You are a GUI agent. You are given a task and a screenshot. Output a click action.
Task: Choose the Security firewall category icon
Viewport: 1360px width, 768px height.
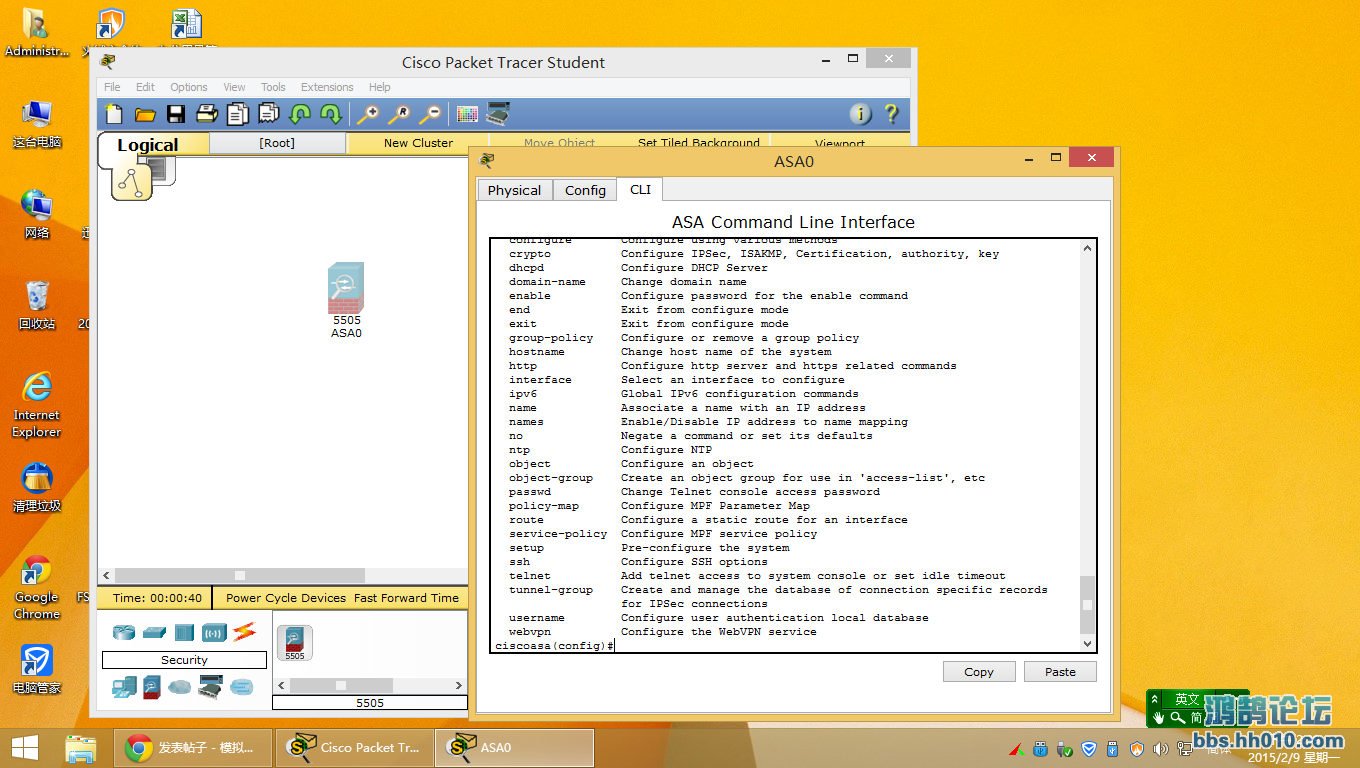pos(152,687)
